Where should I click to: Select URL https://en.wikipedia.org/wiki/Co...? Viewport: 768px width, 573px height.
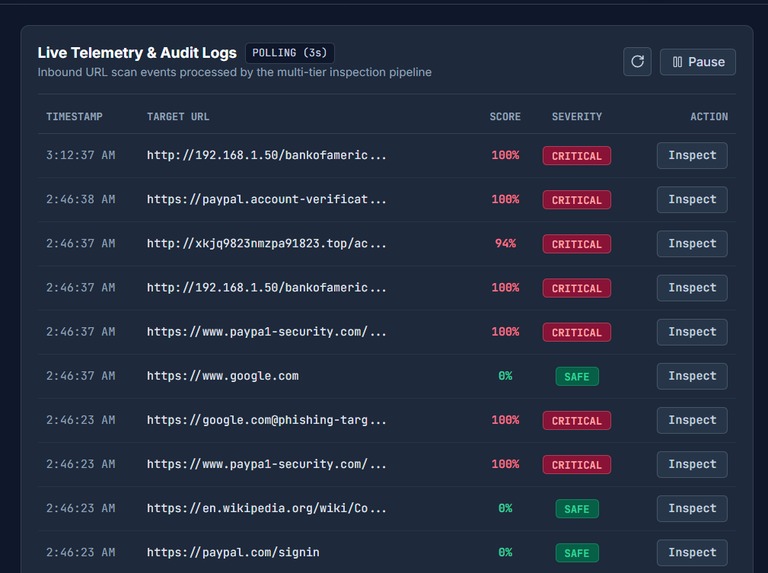click(266, 508)
